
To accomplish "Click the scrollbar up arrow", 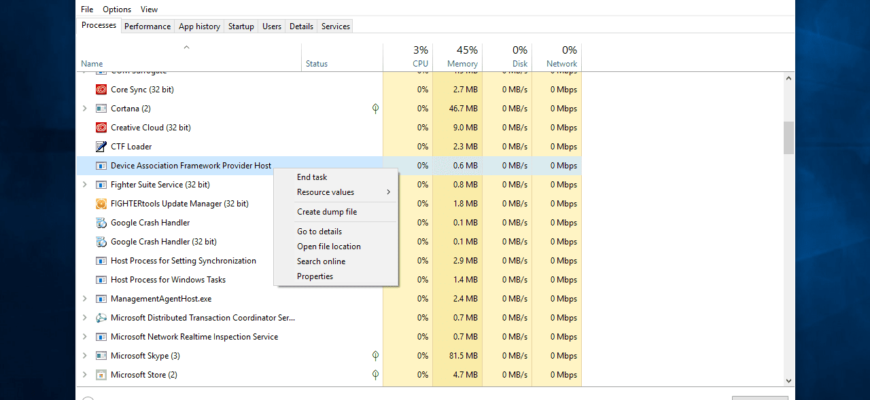I will point(788,78).
